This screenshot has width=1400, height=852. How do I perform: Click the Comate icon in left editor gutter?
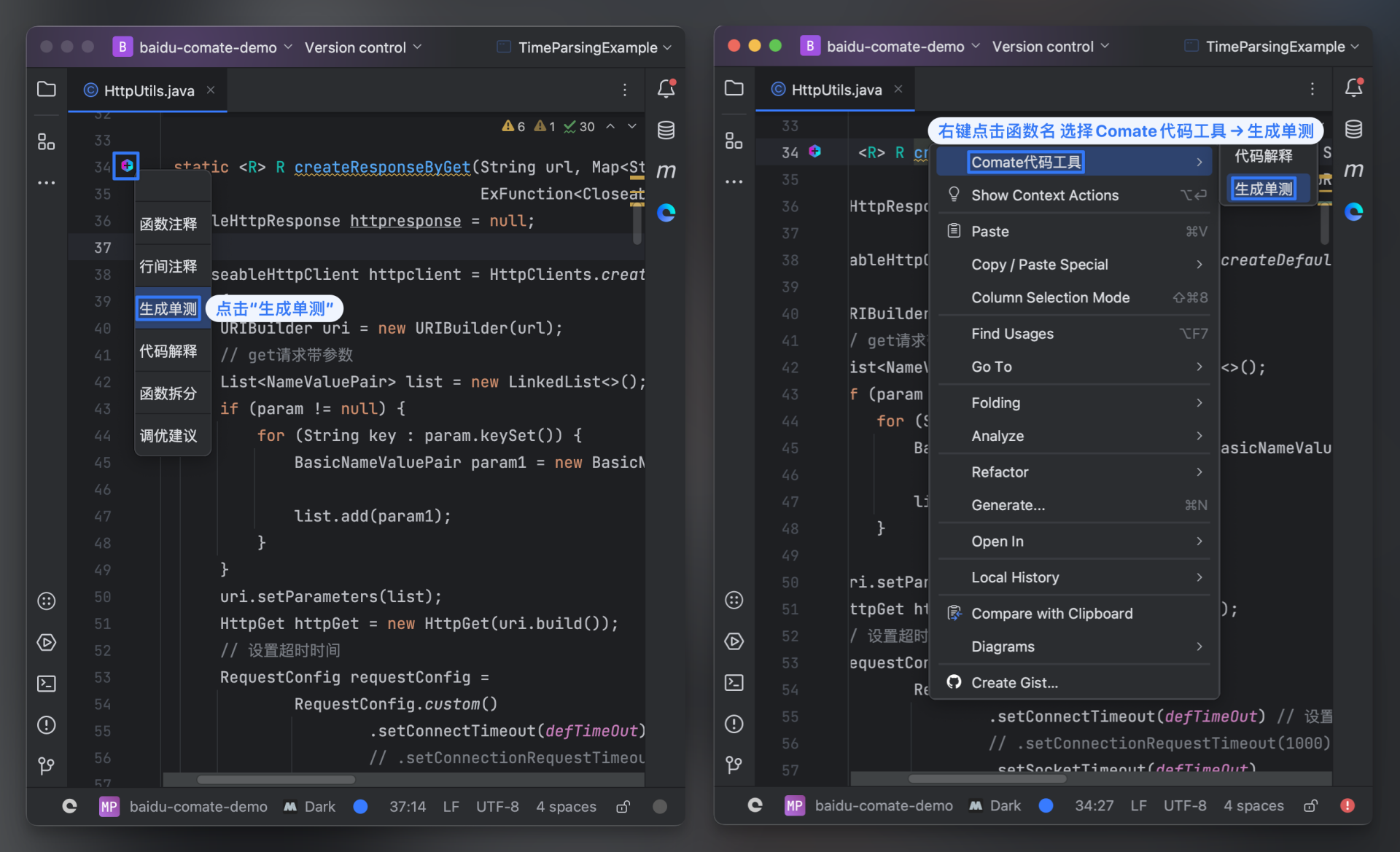click(127, 166)
